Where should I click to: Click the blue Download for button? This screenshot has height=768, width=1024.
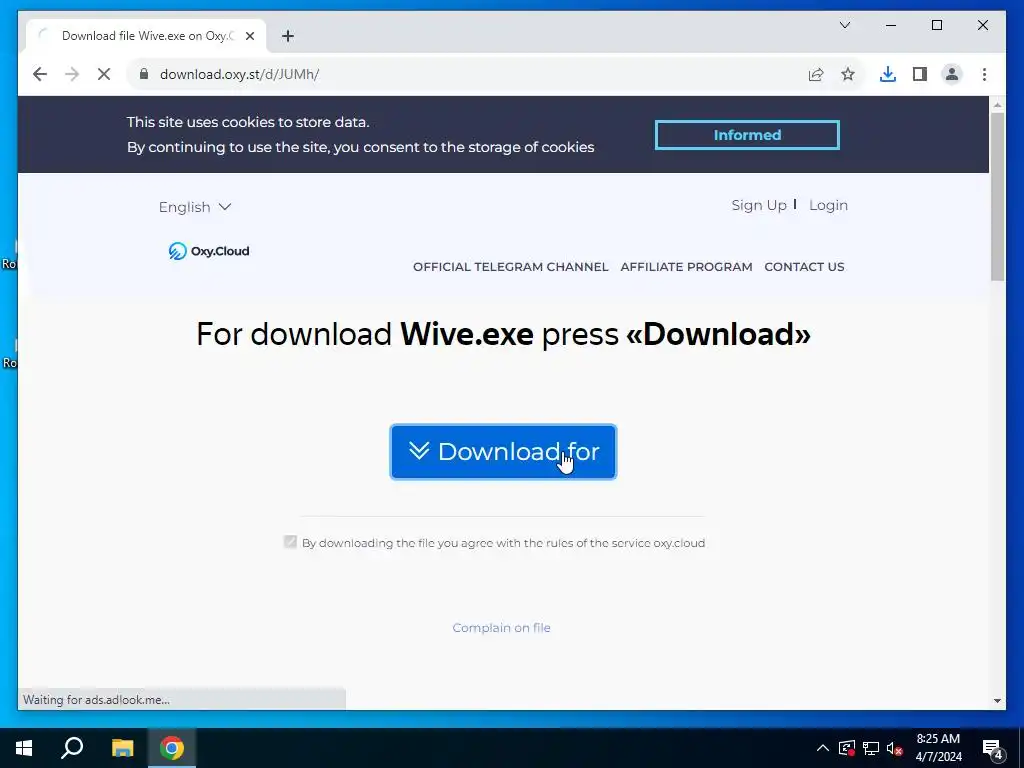(x=503, y=452)
